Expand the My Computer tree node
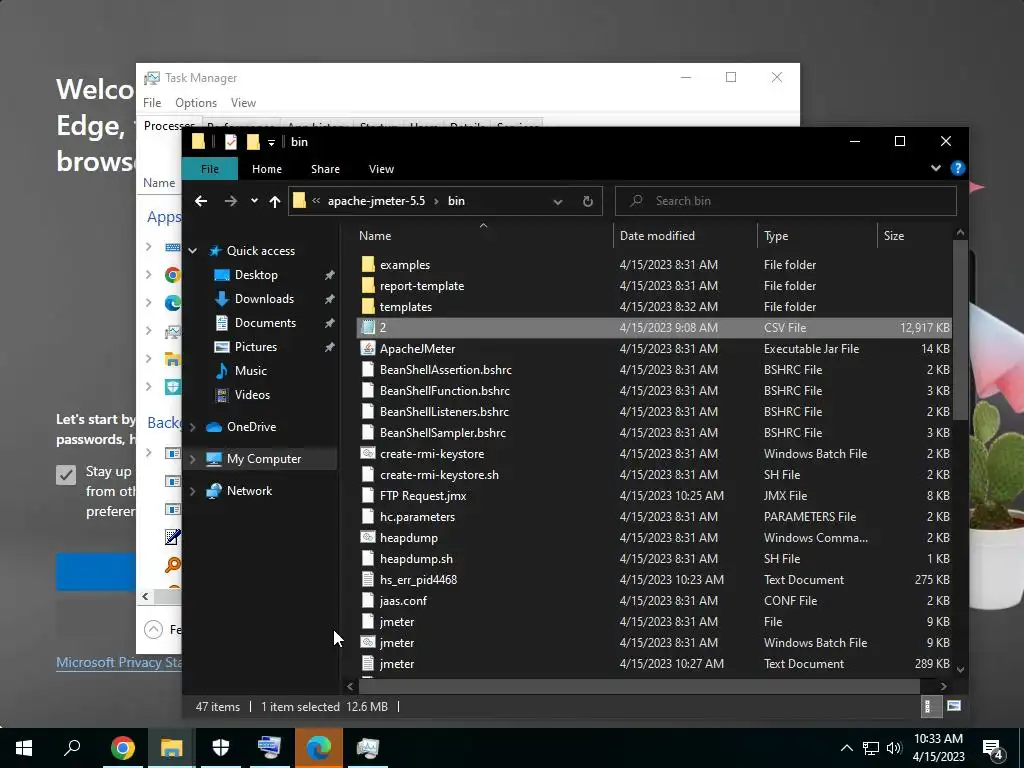This screenshot has width=1024, height=768. point(193,459)
